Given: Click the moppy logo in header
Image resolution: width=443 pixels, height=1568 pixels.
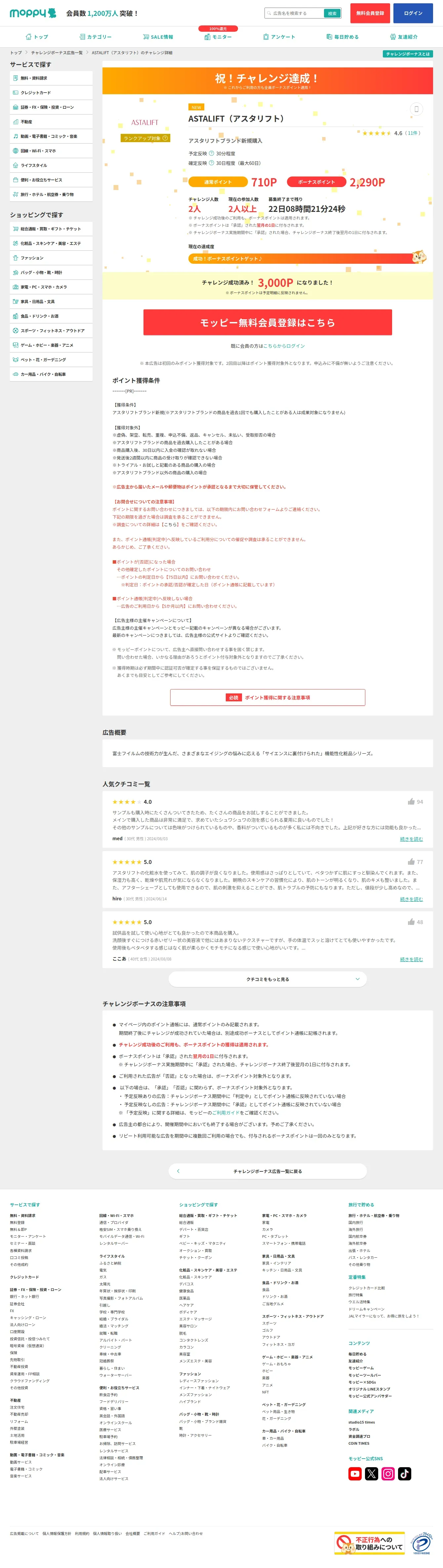Looking at the screenshot, I should 33,13.
